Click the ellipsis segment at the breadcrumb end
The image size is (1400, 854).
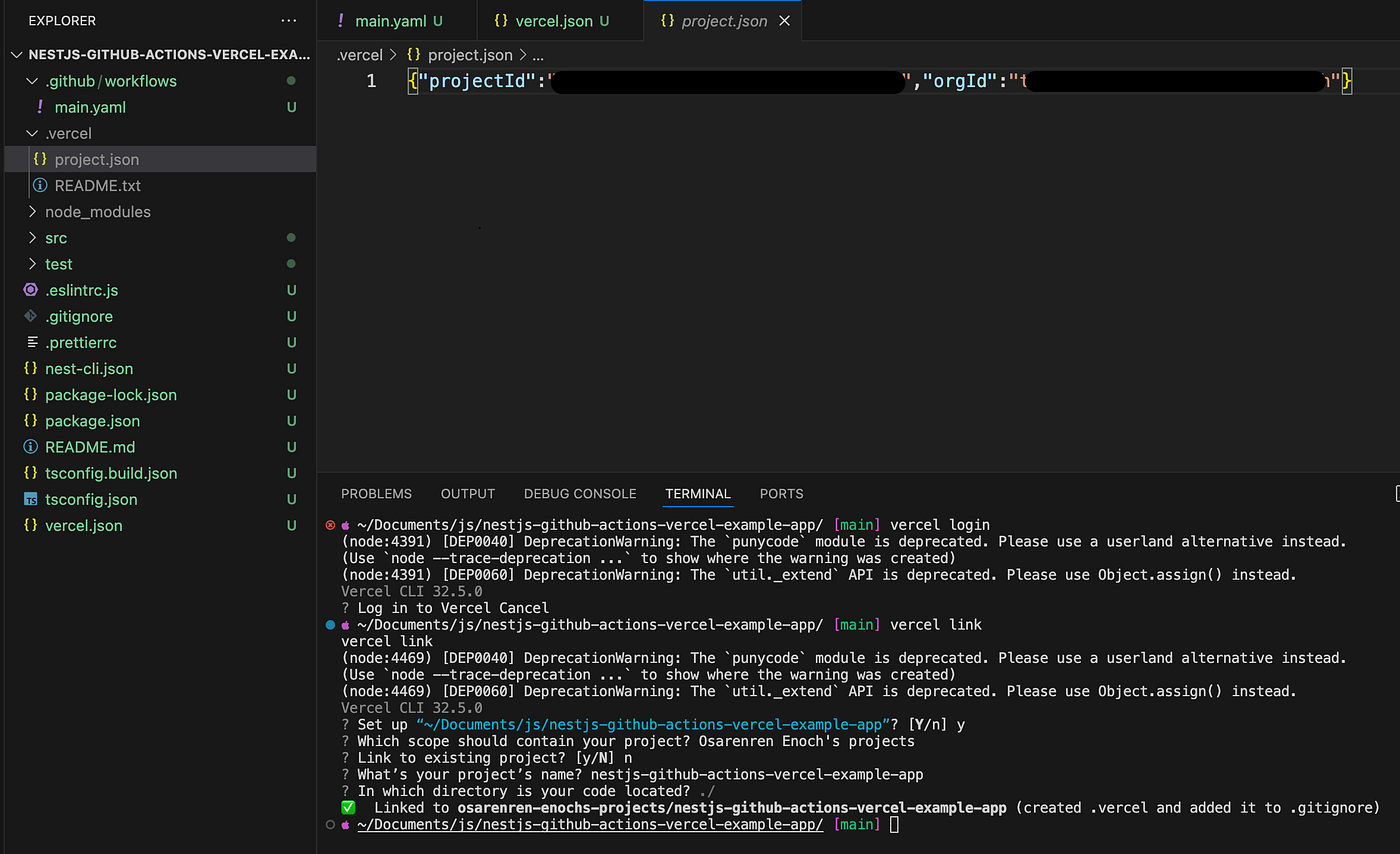click(538, 56)
